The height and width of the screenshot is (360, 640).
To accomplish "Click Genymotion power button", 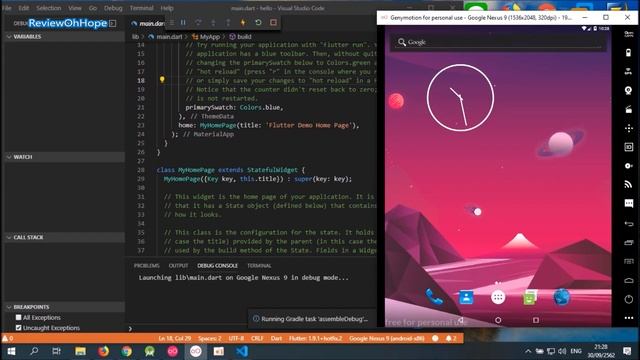I will [x=629, y=299].
